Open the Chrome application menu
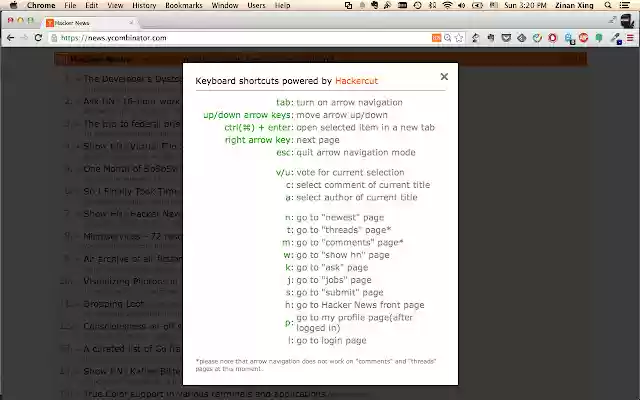The width and height of the screenshot is (640, 400). [x=41, y=5]
